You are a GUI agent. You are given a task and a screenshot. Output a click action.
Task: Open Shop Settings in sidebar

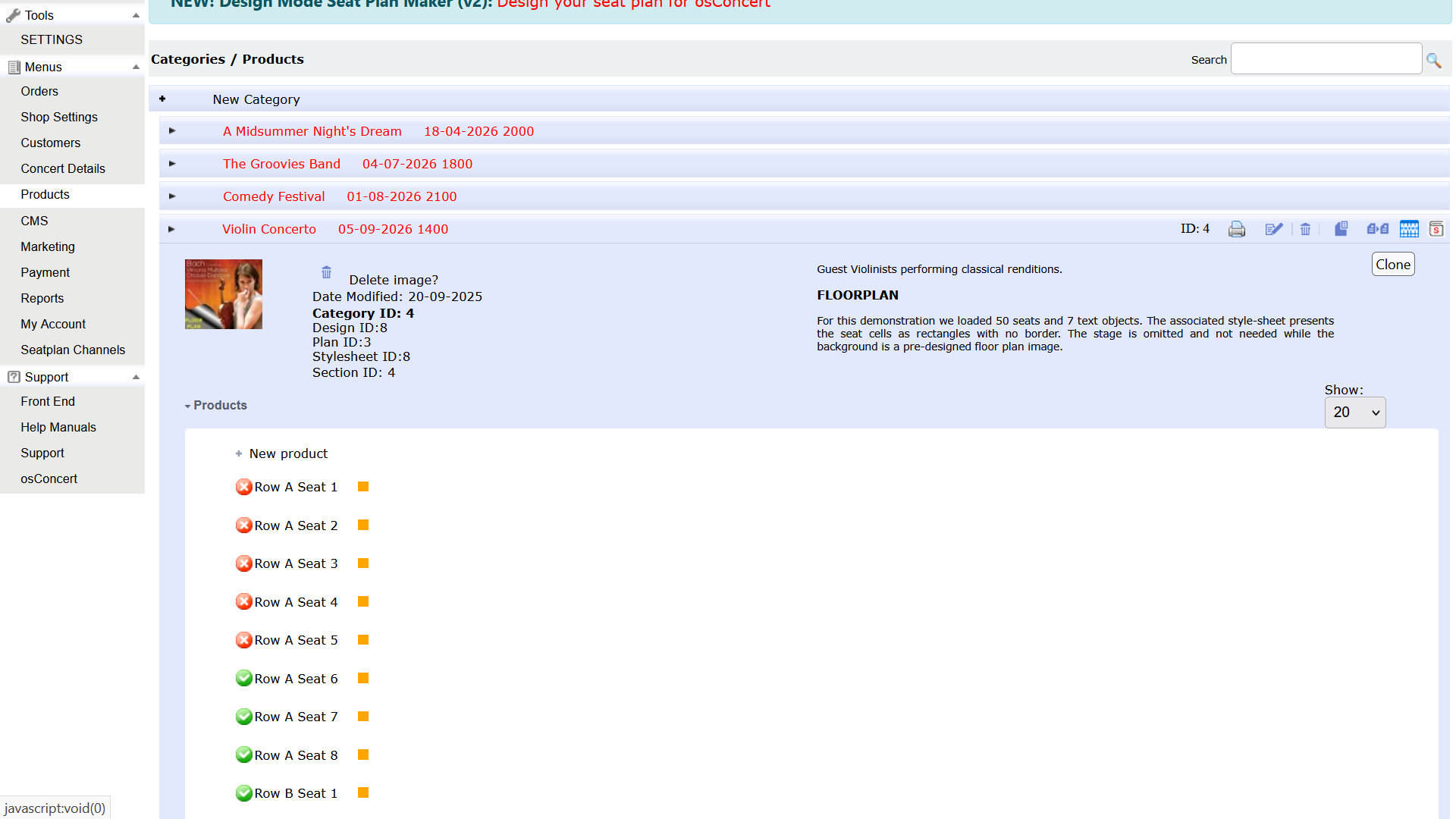click(x=59, y=117)
